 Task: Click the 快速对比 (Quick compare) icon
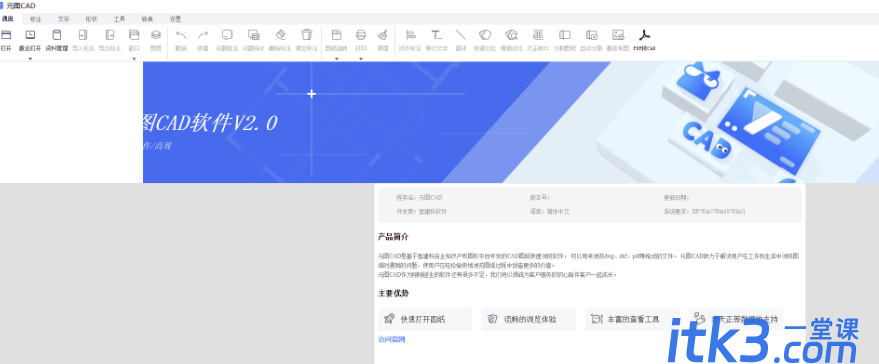coord(485,35)
